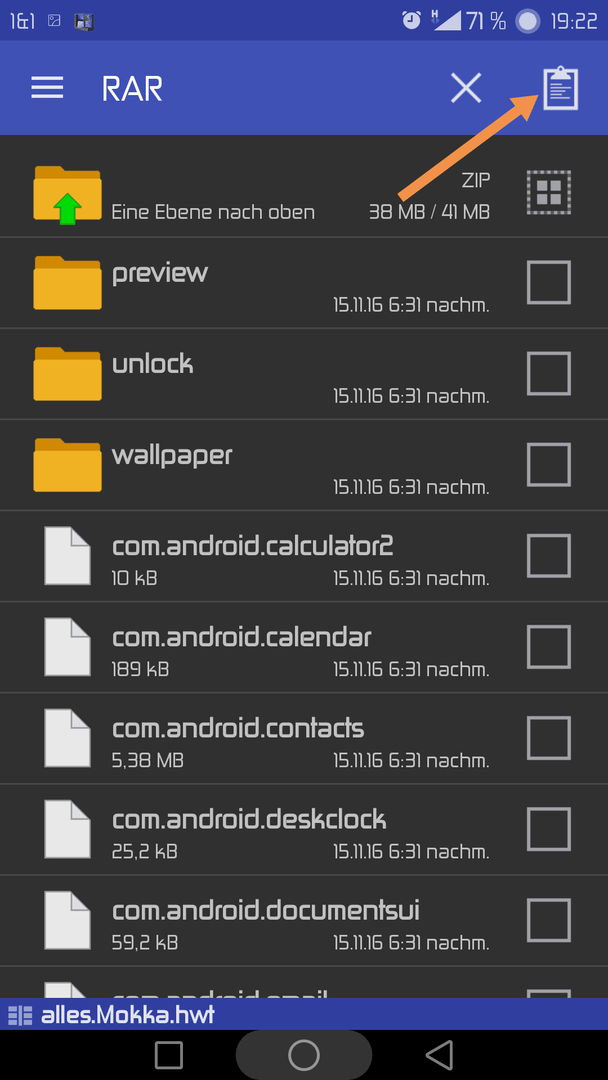
Task: Tap Android back triangle button
Action: click(439, 1055)
